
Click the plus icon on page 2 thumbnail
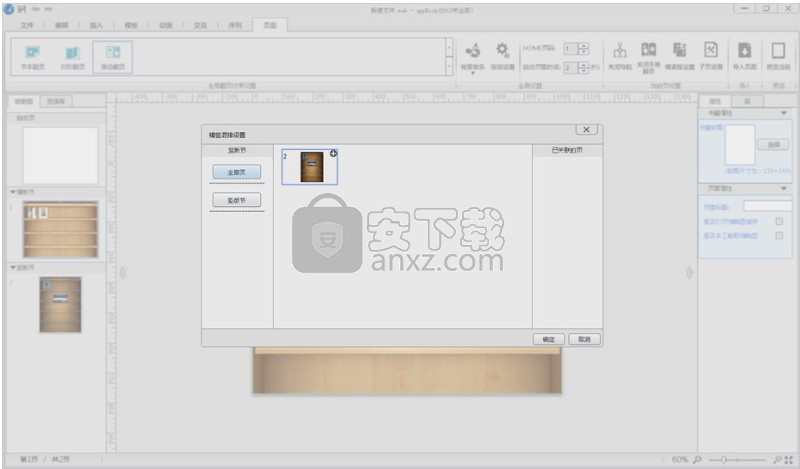(333, 153)
